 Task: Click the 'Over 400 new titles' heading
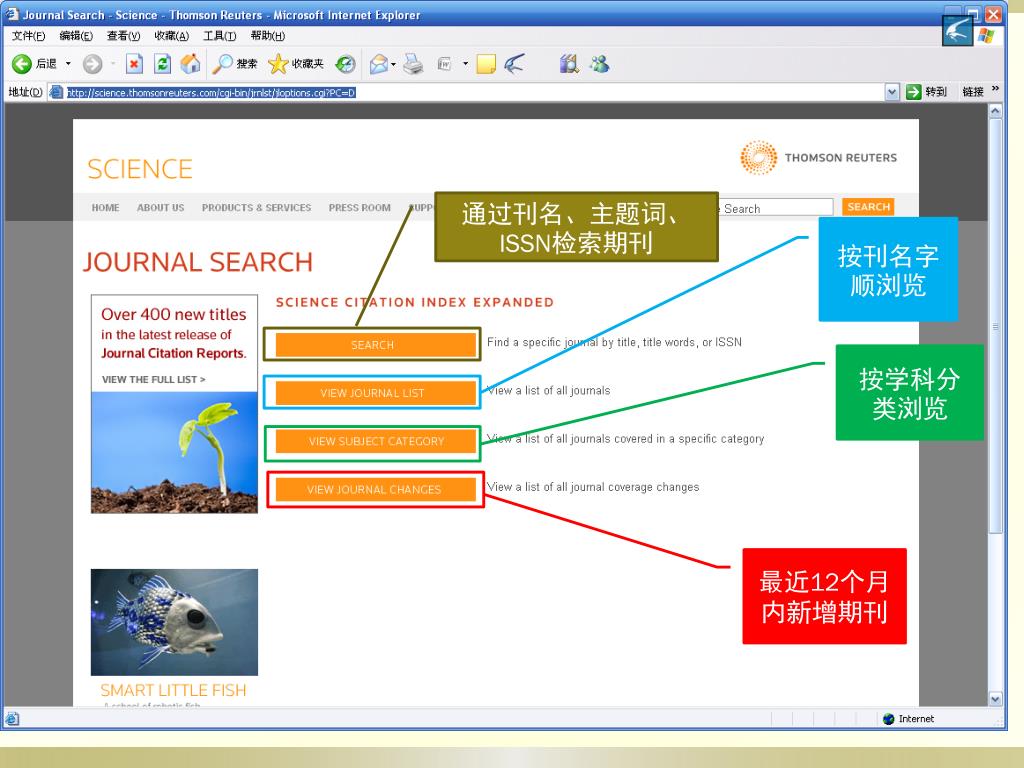174,314
